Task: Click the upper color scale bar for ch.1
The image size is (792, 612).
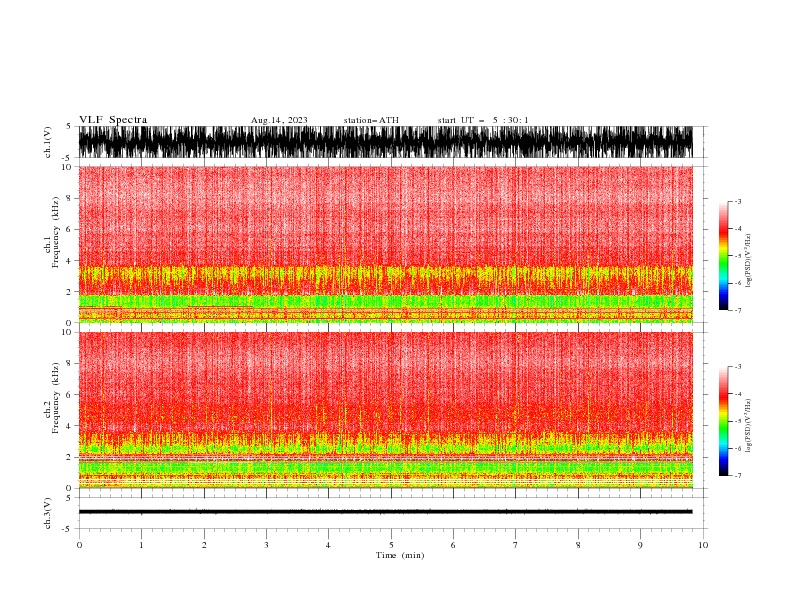Action: (x=723, y=256)
